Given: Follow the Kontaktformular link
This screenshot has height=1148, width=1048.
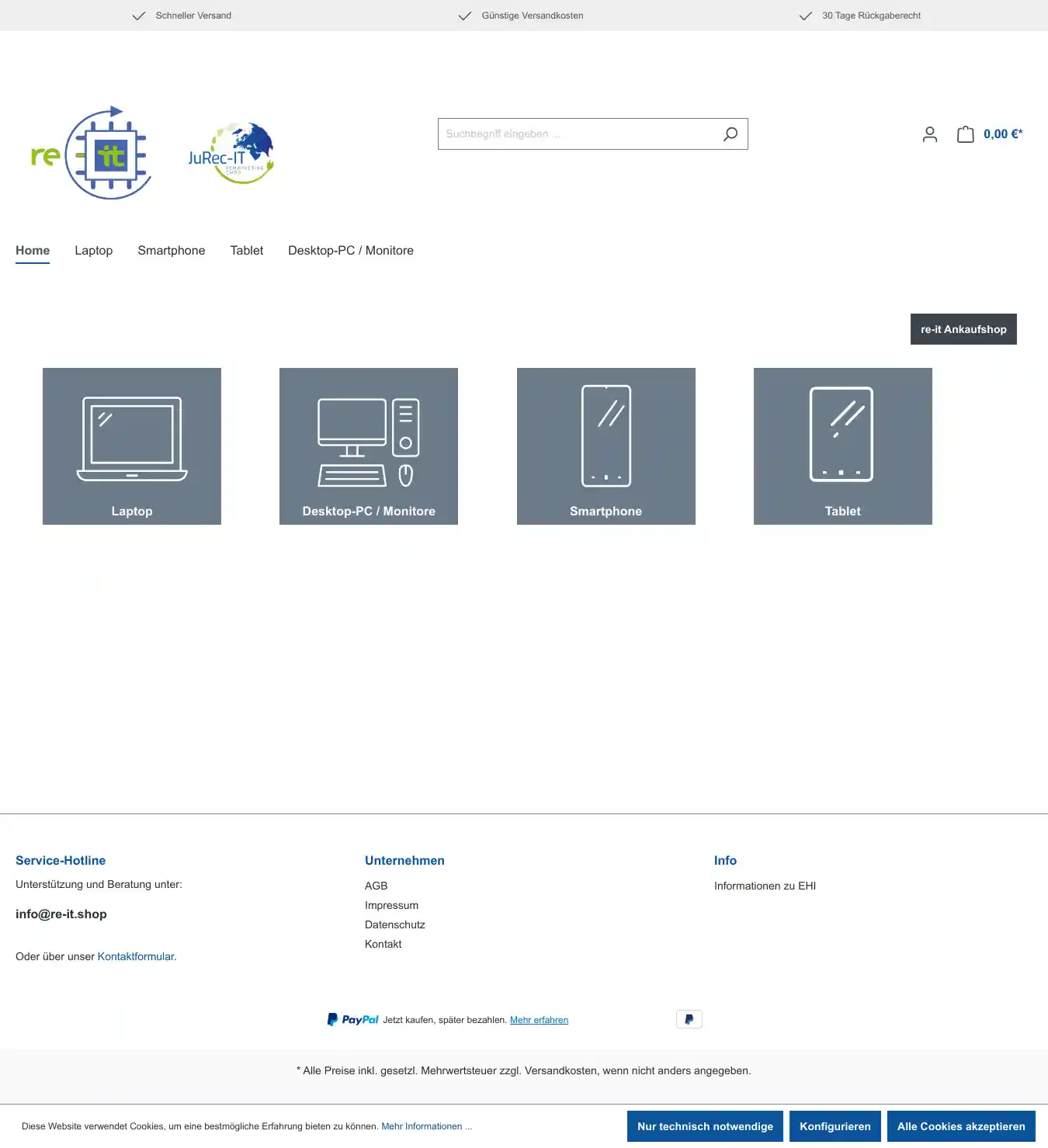Looking at the screenshot, I should coord(137,956).
